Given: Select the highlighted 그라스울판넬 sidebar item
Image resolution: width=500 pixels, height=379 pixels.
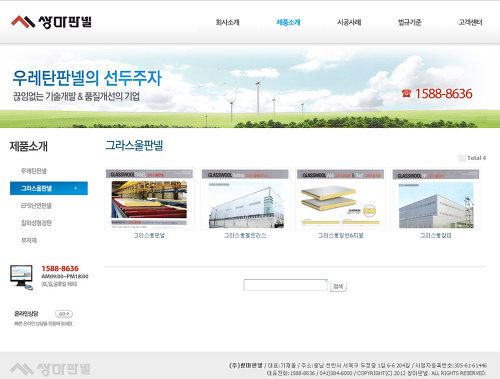Looking at the screenshot, I should (49, 188).
